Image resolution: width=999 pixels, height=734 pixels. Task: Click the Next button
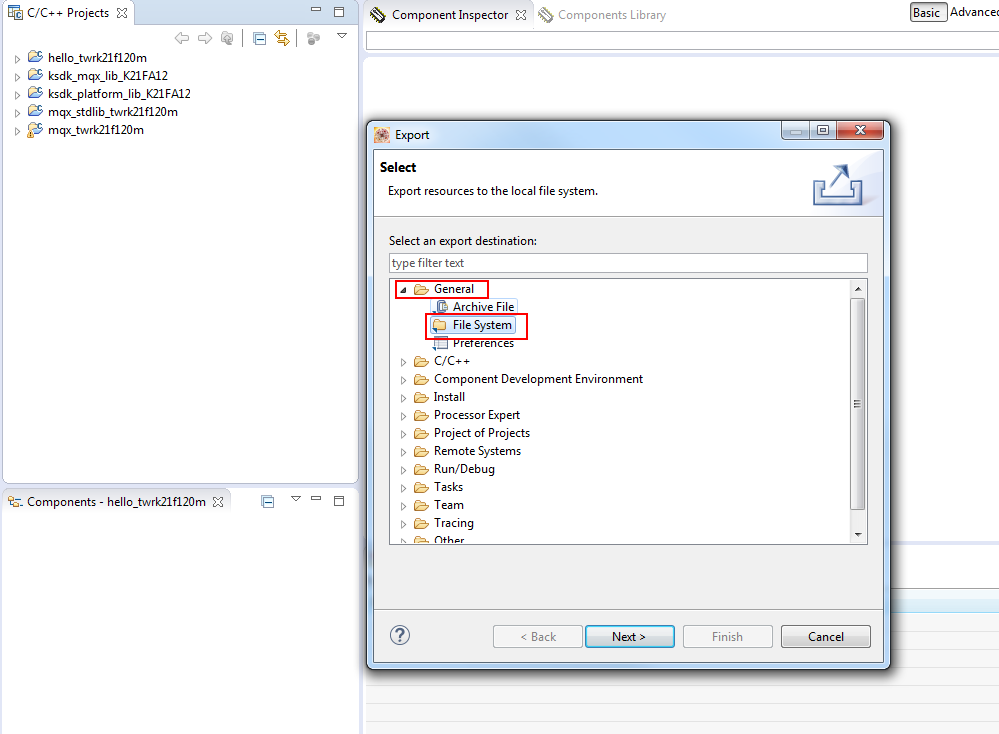629,637
